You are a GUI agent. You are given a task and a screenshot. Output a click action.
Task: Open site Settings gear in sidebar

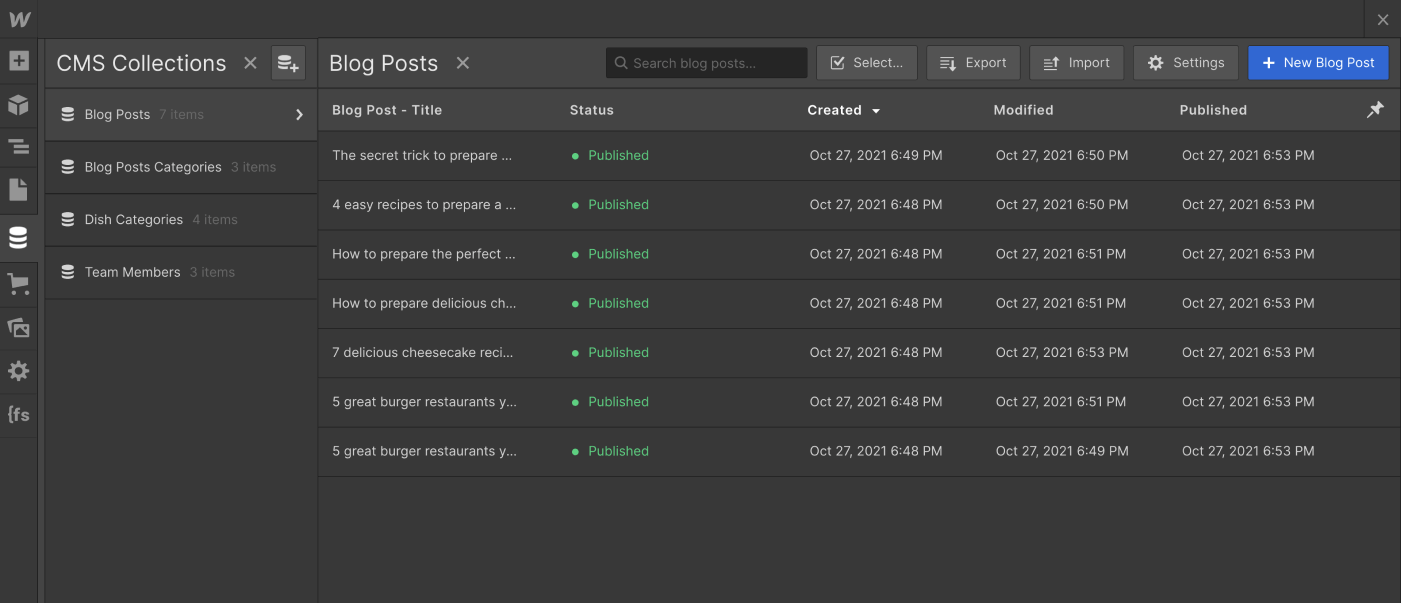pos(18,371)
